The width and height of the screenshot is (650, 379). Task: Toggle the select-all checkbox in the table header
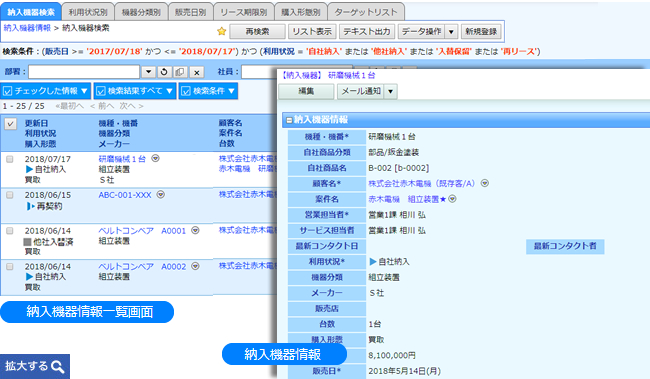10,124
